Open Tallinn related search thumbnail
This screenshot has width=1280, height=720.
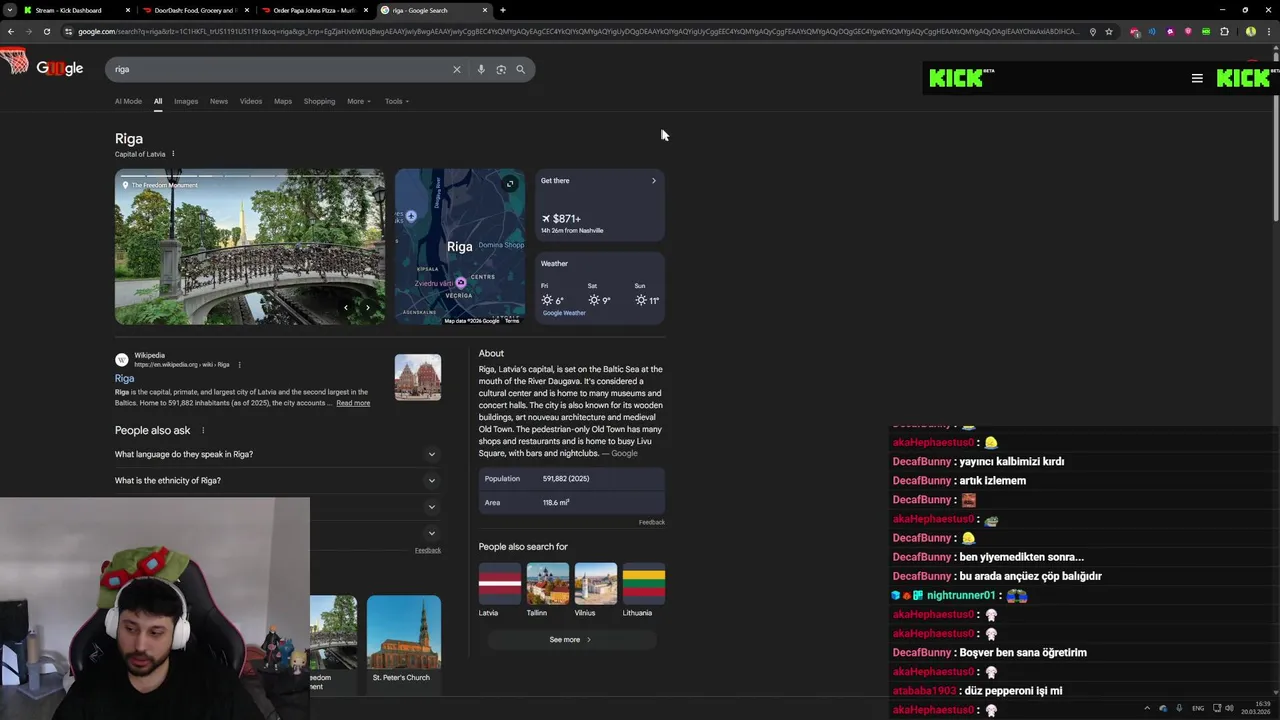pos(548,590)
